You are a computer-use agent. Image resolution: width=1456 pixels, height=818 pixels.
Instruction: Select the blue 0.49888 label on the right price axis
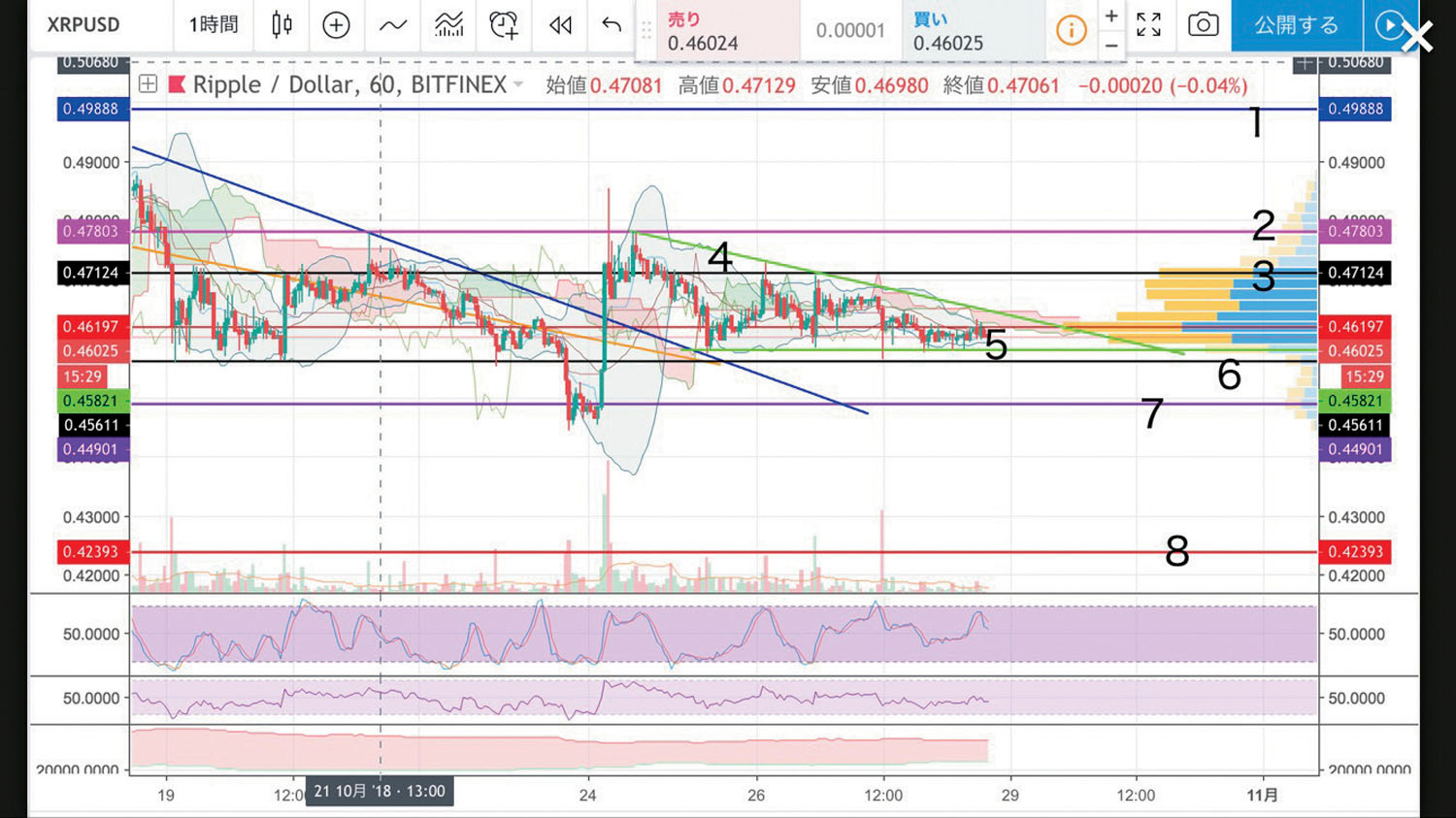click(x=1355, y=109)
